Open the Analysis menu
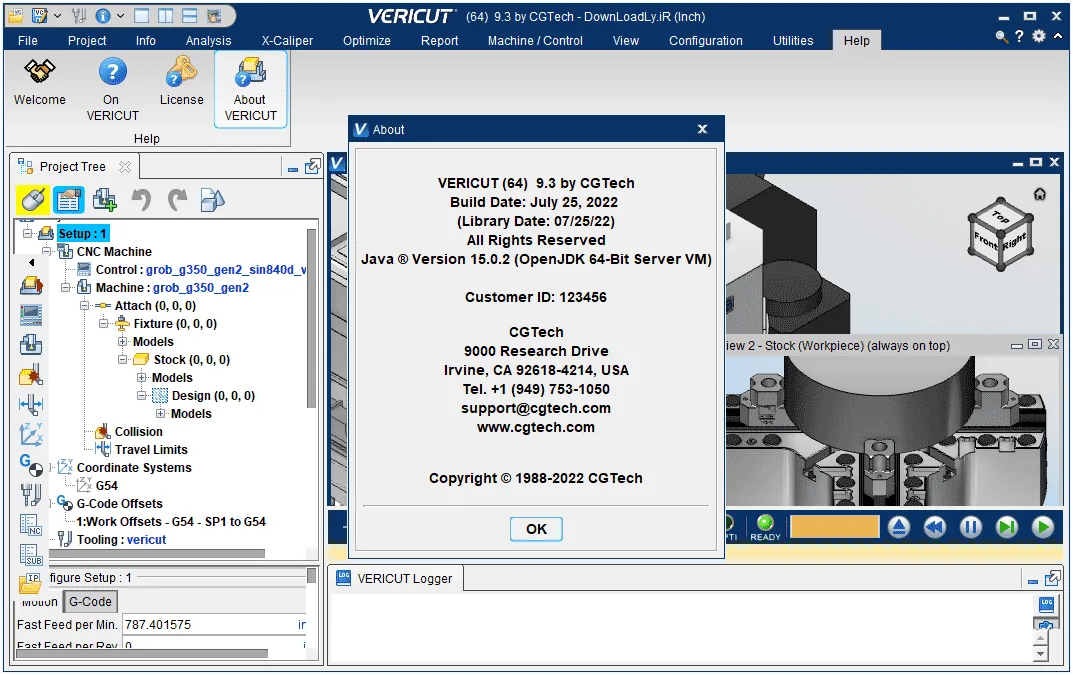Image resolution: width=1073 pixels, height=675 pixels. click(208, 40)
